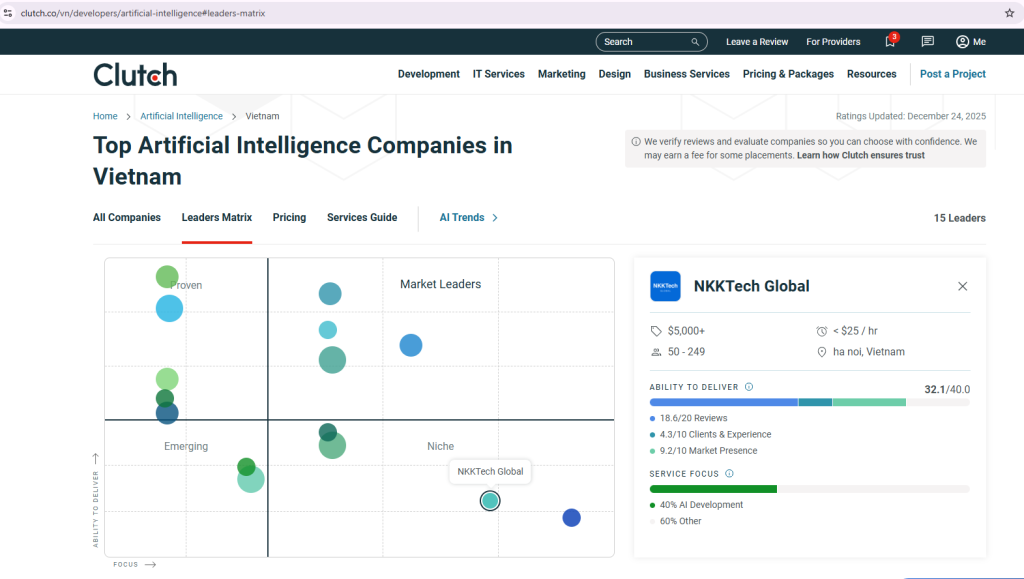The width and height of the screenshot is (1024, 579).
Task: Click the Clutch logo
Action: [135, 74]
